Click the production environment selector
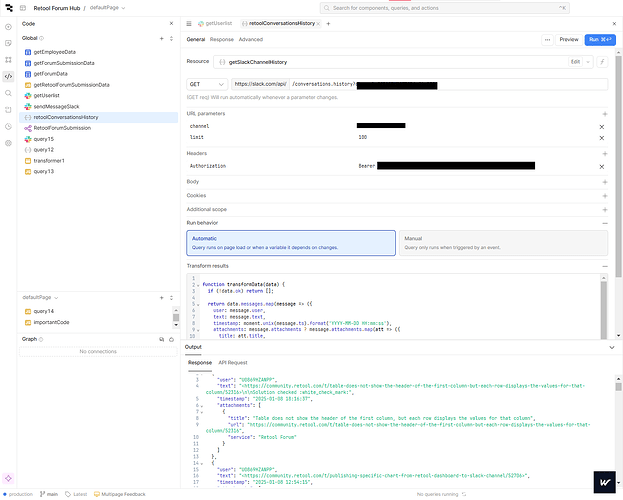The width and height of the screenshot is (623, 500). tap(18, 494)
